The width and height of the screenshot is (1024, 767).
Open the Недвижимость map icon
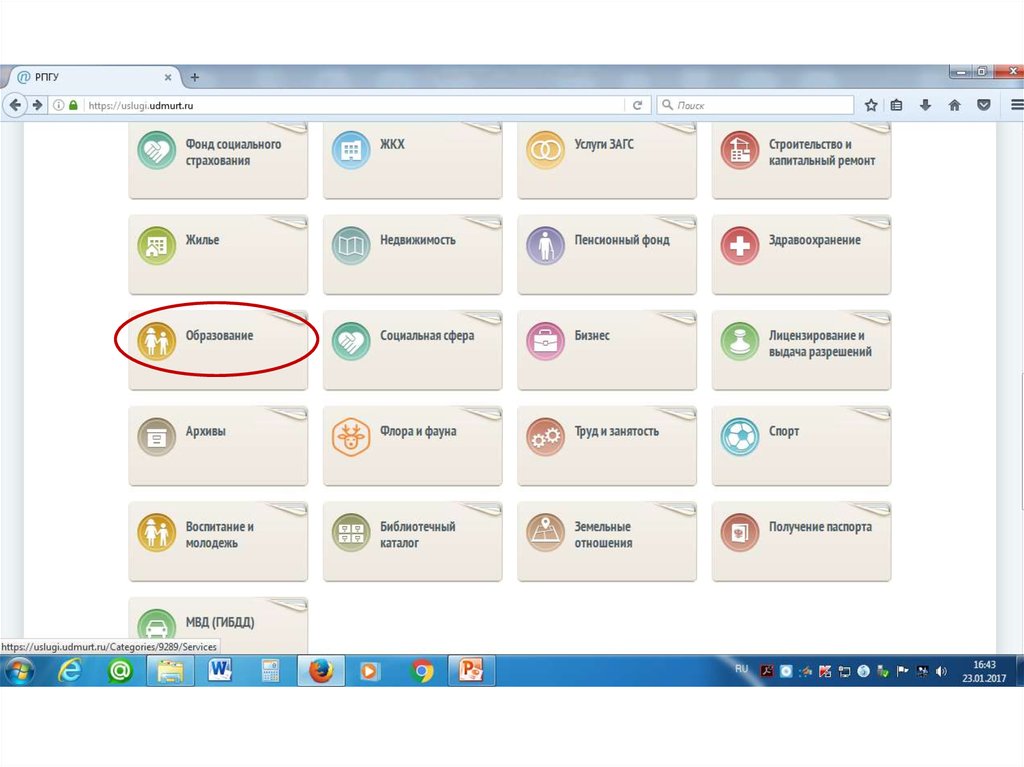point(351,246)
